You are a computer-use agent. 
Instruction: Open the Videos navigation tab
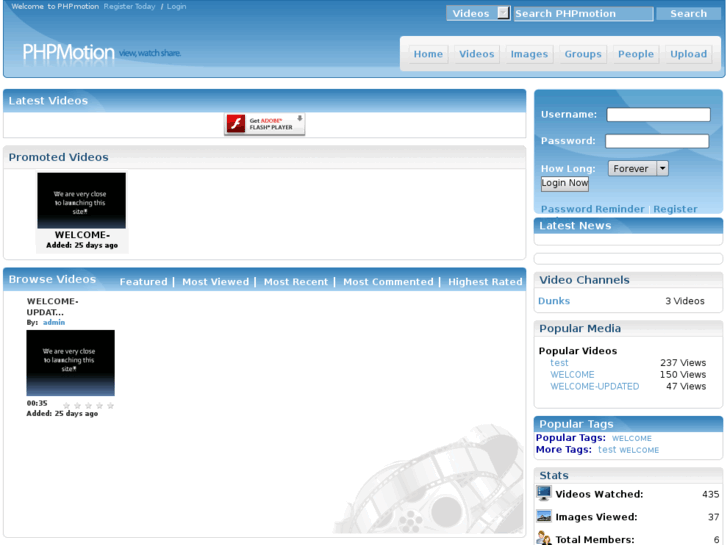[477, 54]
